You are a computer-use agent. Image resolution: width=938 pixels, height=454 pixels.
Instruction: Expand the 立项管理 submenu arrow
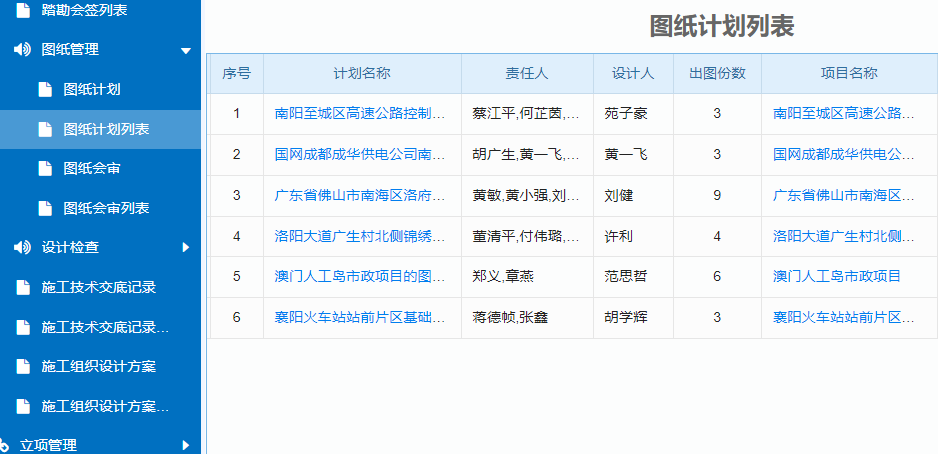point(185,445)
